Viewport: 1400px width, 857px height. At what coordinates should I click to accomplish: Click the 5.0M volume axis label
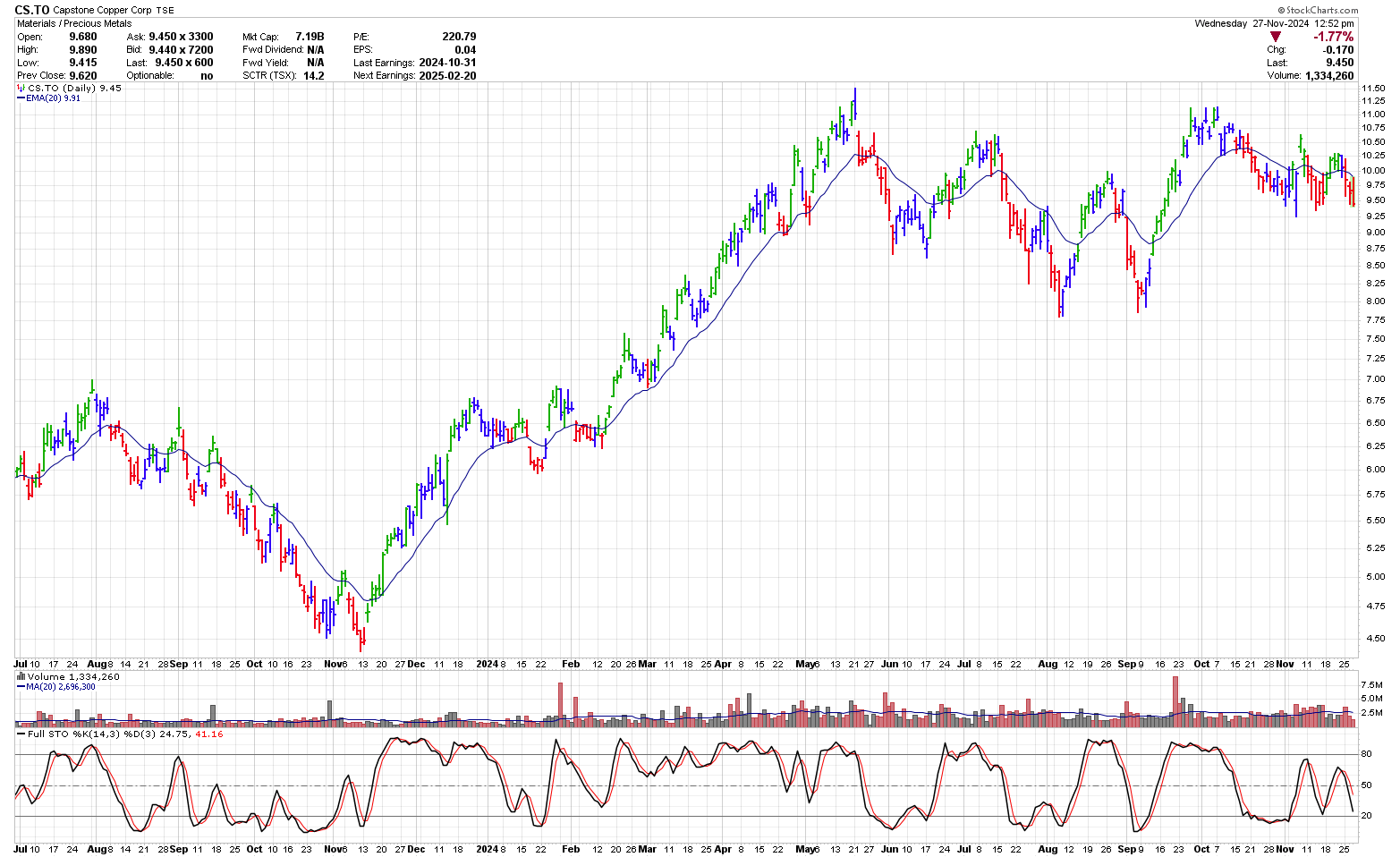pos(1372,698)
